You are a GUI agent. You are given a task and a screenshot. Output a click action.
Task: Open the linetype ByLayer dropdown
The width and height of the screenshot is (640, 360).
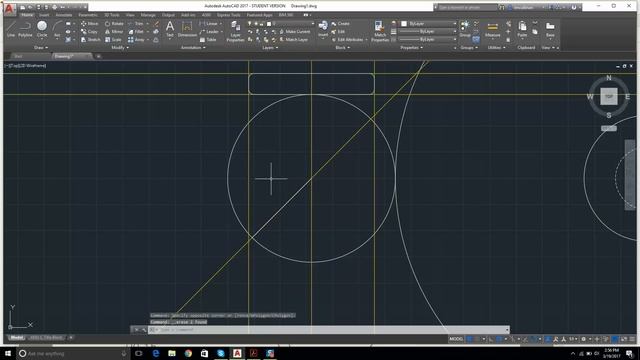[428, 40]
